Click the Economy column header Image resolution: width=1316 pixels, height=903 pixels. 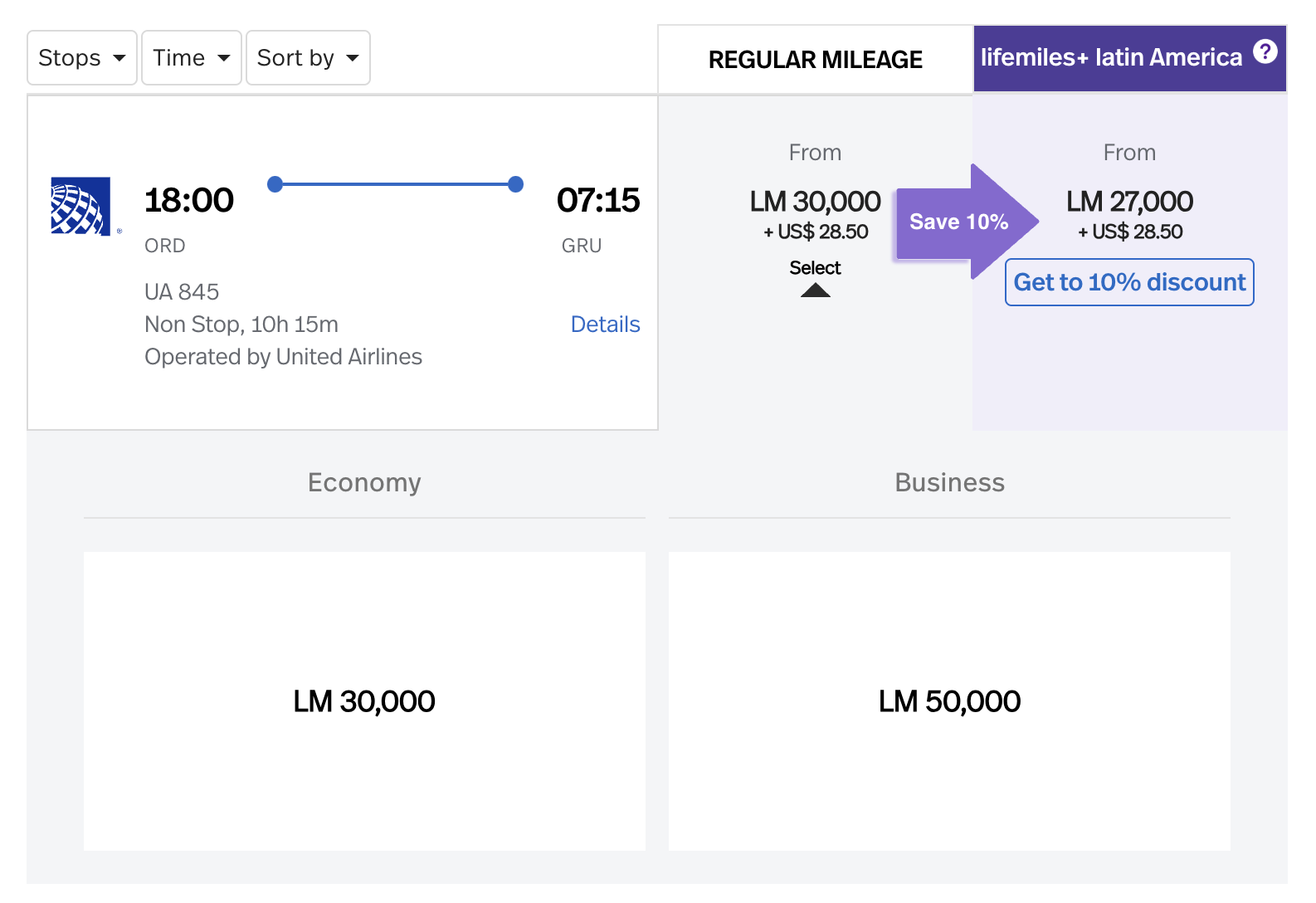[x=364, y=482]
